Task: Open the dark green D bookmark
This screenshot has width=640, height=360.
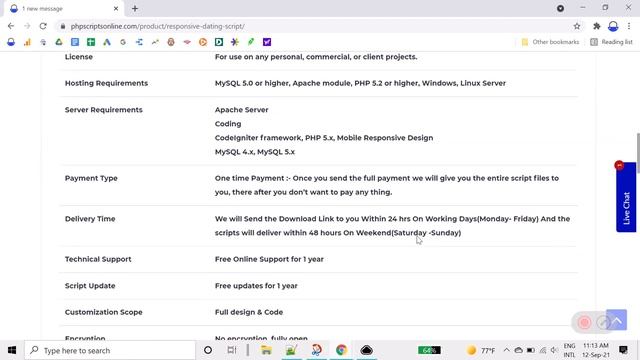Action: pos(219,42)
